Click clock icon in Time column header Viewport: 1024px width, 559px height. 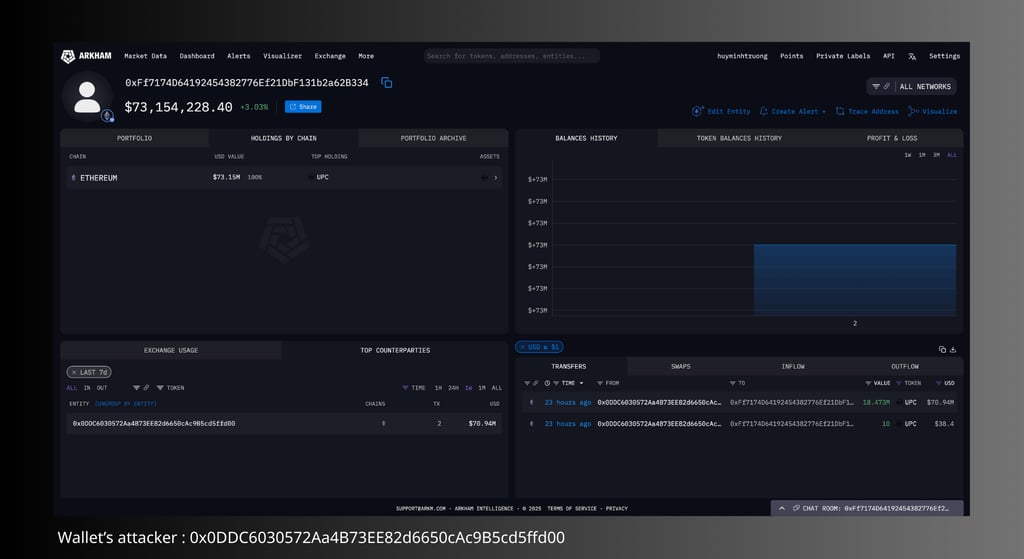point(547,383)
